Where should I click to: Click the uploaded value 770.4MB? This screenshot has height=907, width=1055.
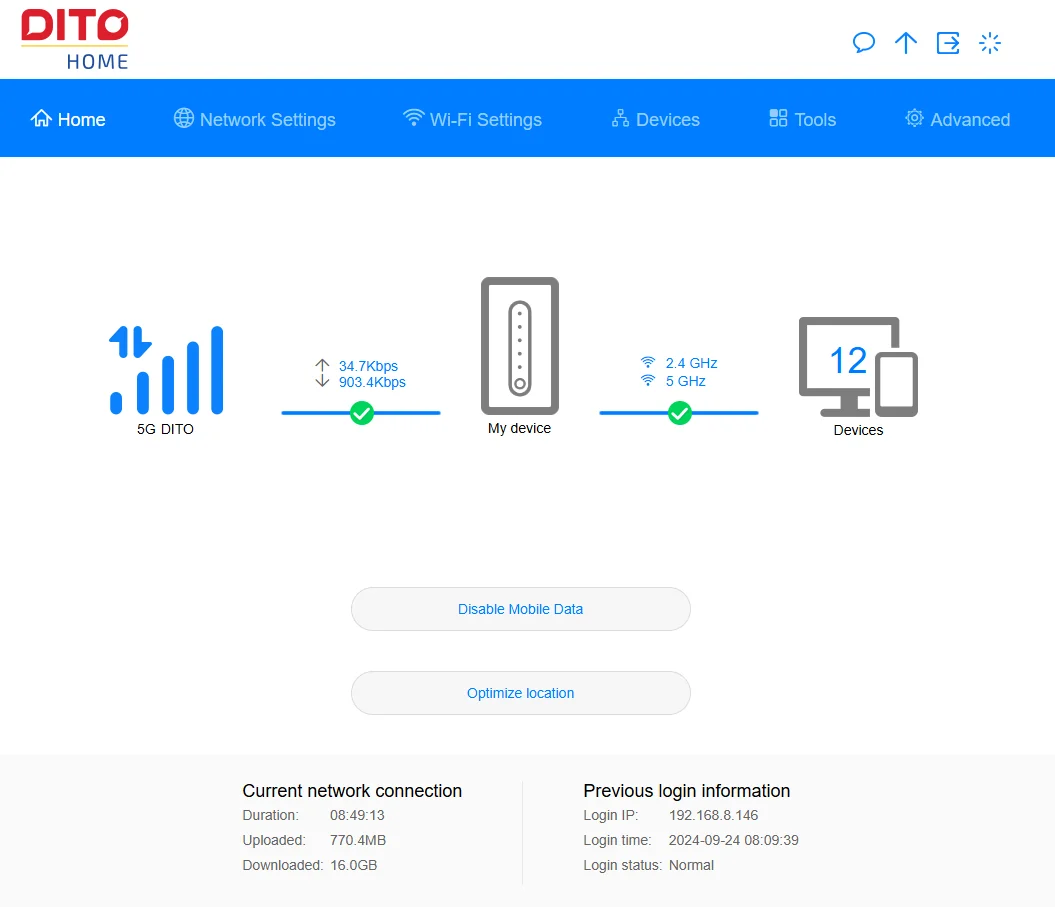(x=358, y=840)
